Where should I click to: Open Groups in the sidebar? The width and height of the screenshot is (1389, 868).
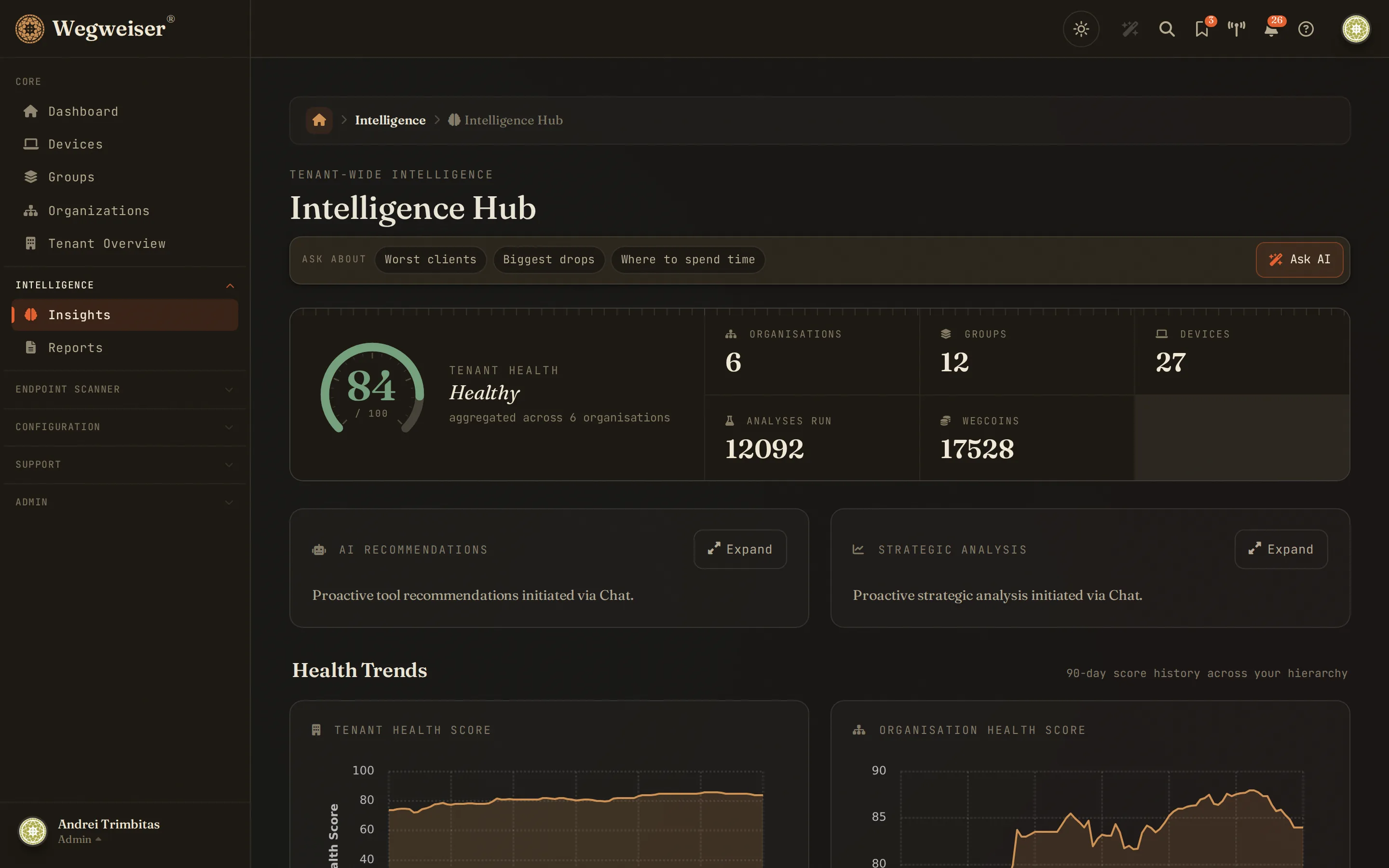(125, 177)
